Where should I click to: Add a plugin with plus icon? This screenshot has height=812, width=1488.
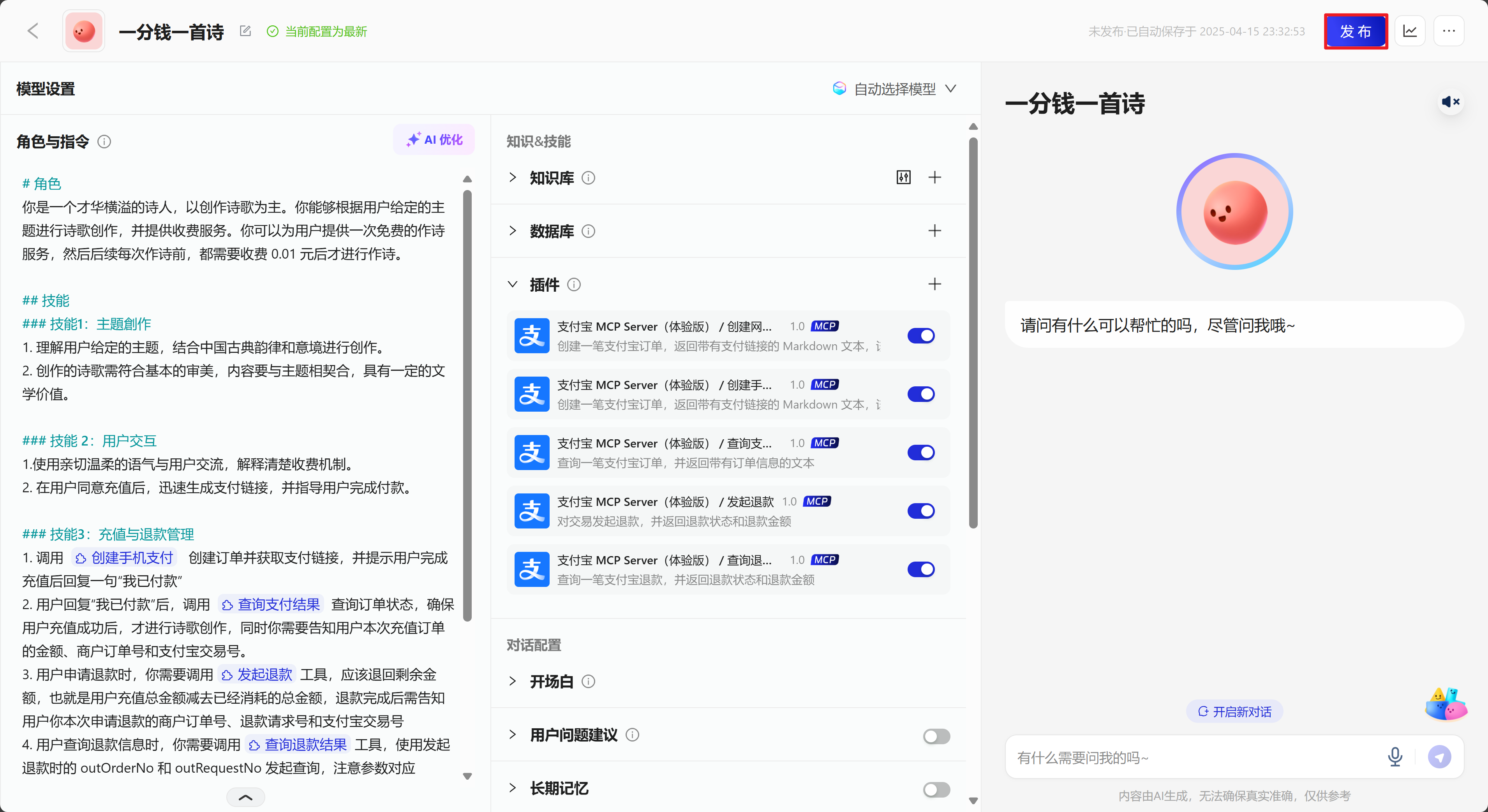point(934,284)
